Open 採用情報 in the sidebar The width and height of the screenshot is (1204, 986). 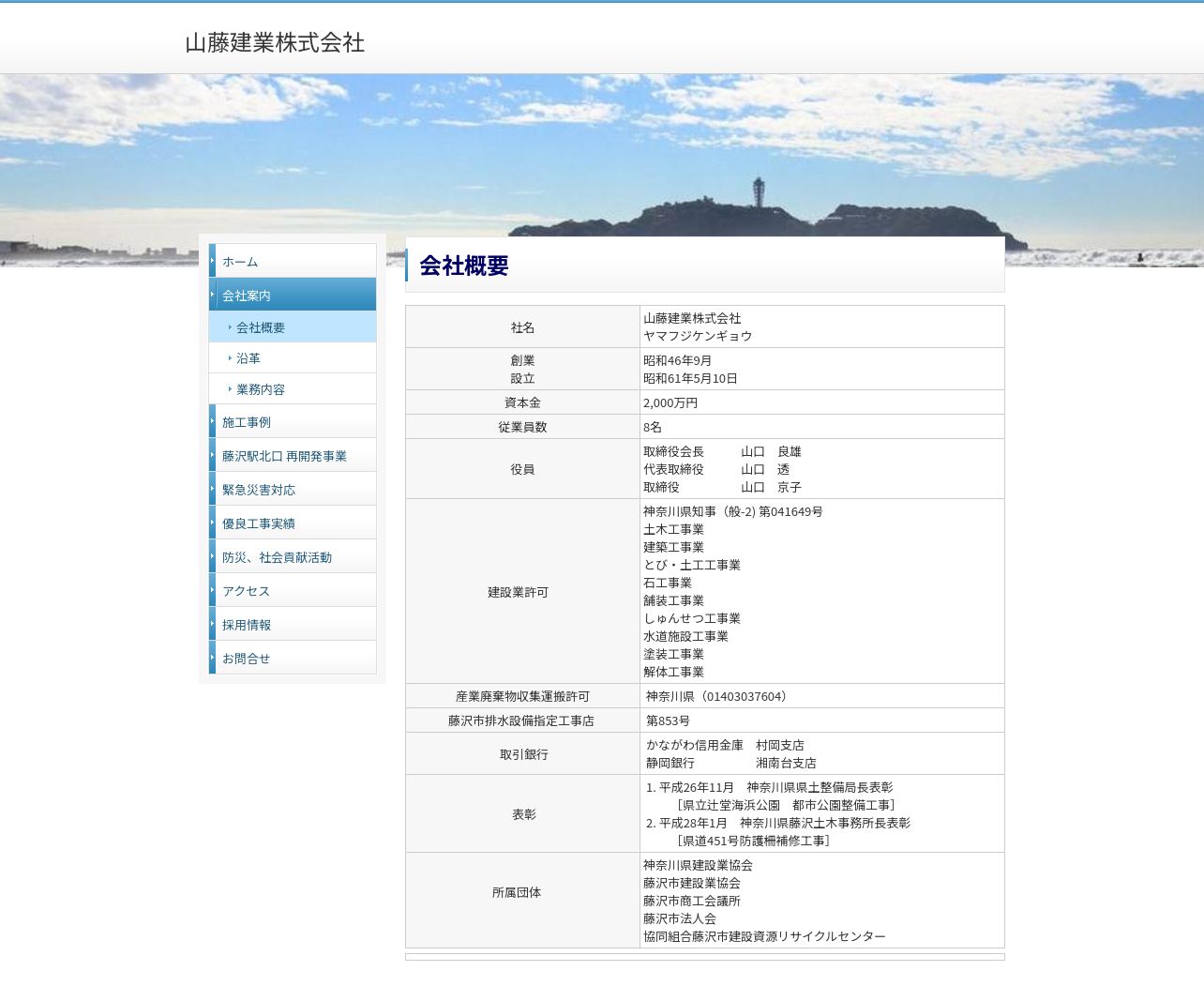pyautogui.click(x=293, y=625)
